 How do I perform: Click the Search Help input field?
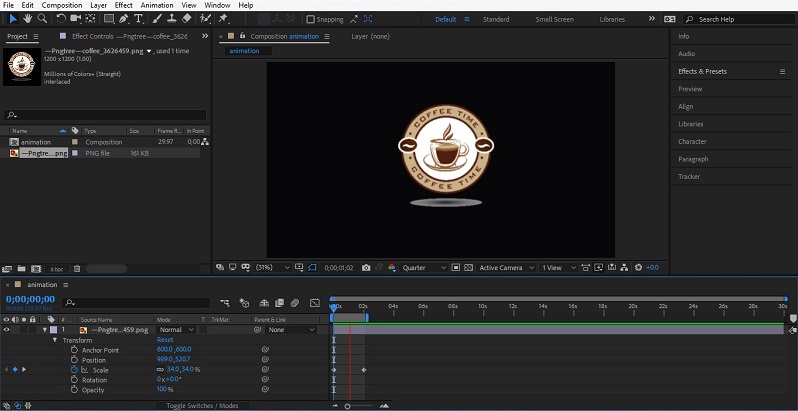(x=737, y=19)
